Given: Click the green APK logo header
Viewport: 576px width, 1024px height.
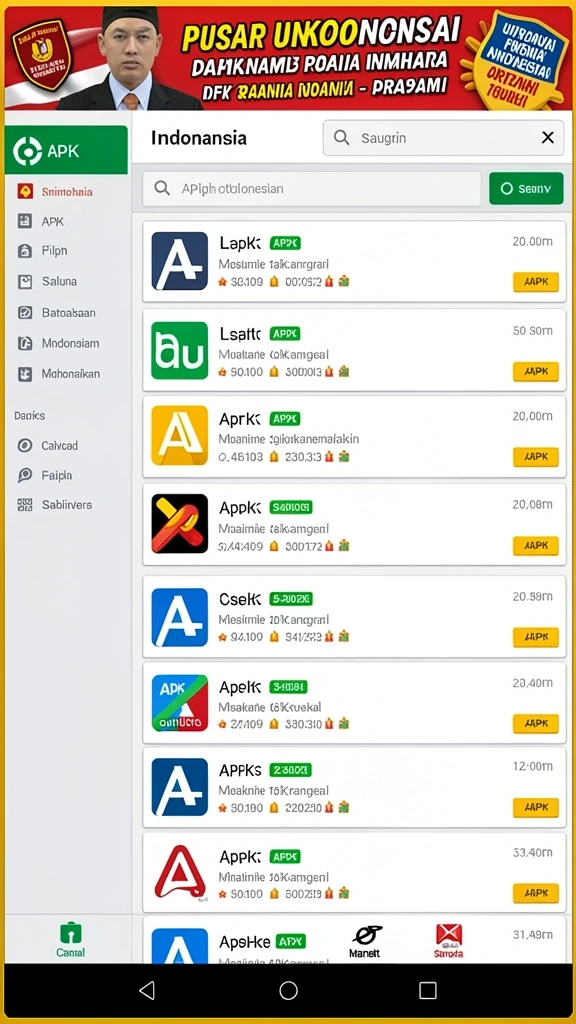Looking at the screenshot, I should (66, 150).
